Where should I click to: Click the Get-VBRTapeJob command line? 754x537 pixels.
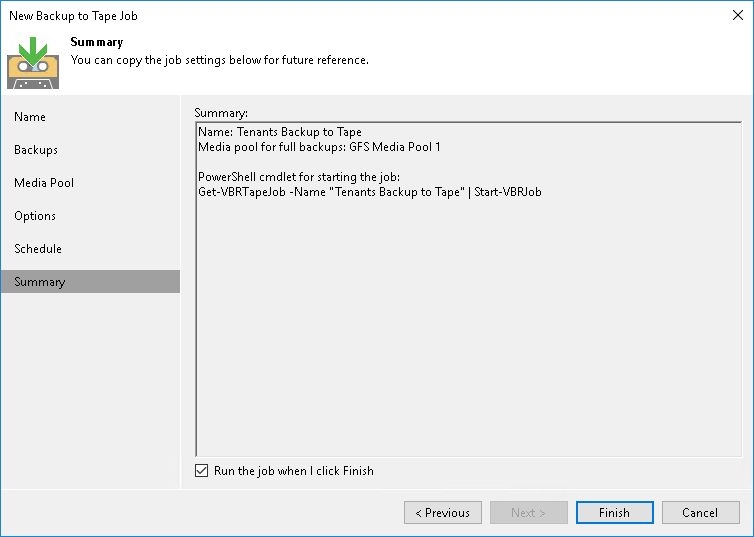click(x=370, y=192)
